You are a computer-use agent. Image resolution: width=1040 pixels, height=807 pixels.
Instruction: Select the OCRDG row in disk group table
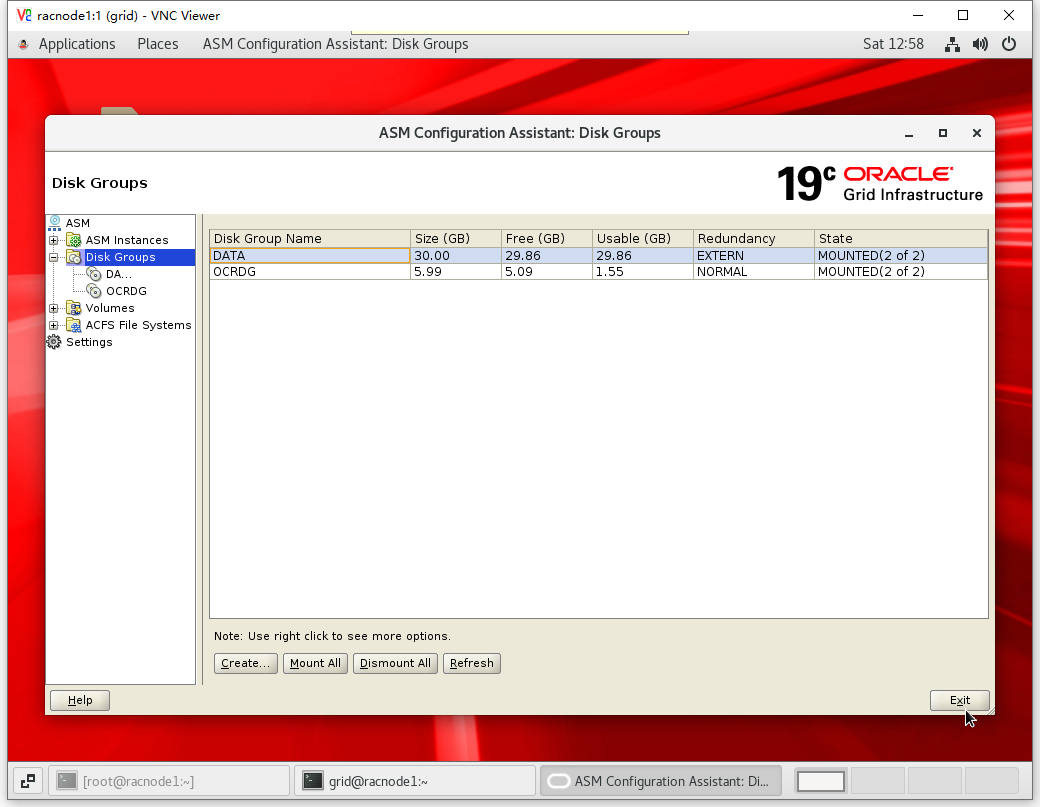coord(310,272)
